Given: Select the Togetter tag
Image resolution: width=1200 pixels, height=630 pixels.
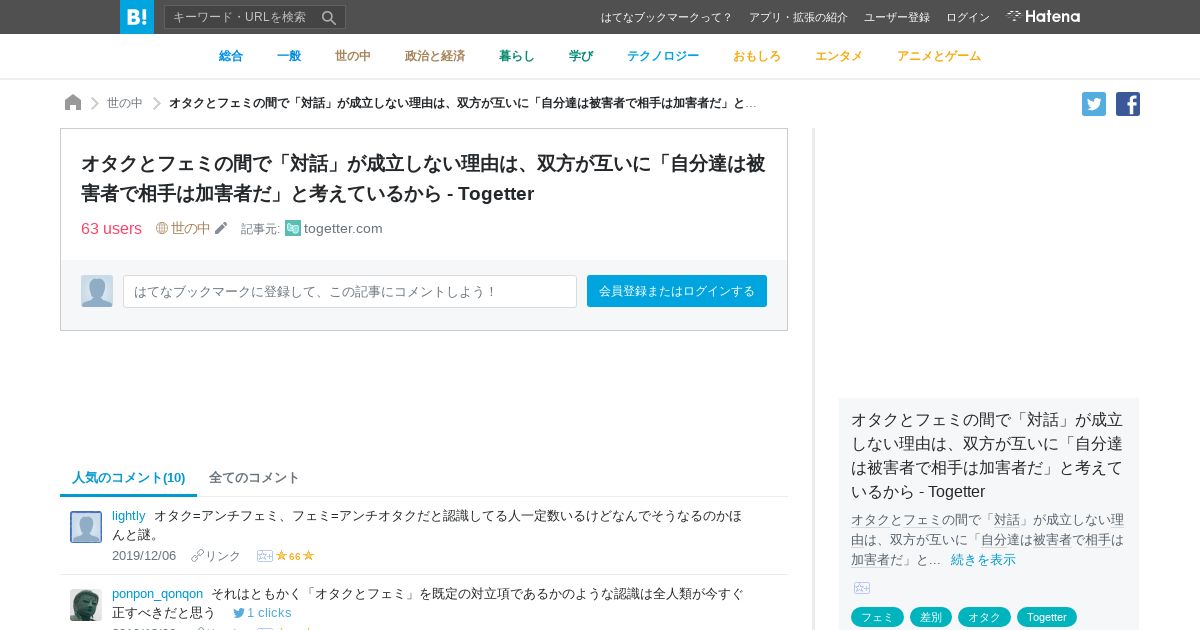Looking at the screenshot, I should (x=1047, y=617).
